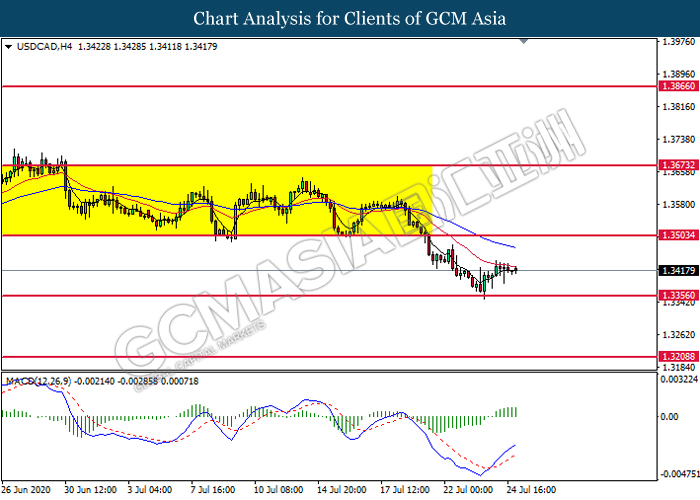
Task: Click the 1.39760 price scale value
Action: click(679, 42)
